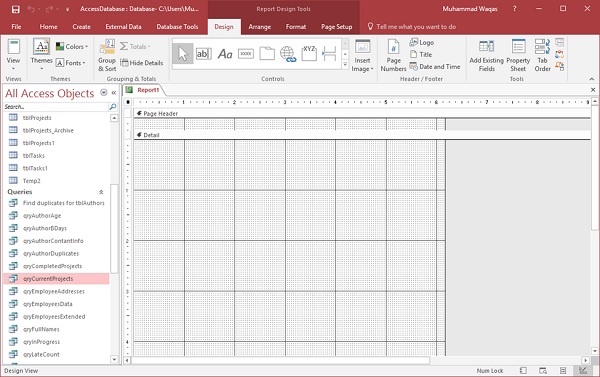This screenshot has width=600, height=377.
Task: Insert a Hyperlink control
Action: click(288, 54)
